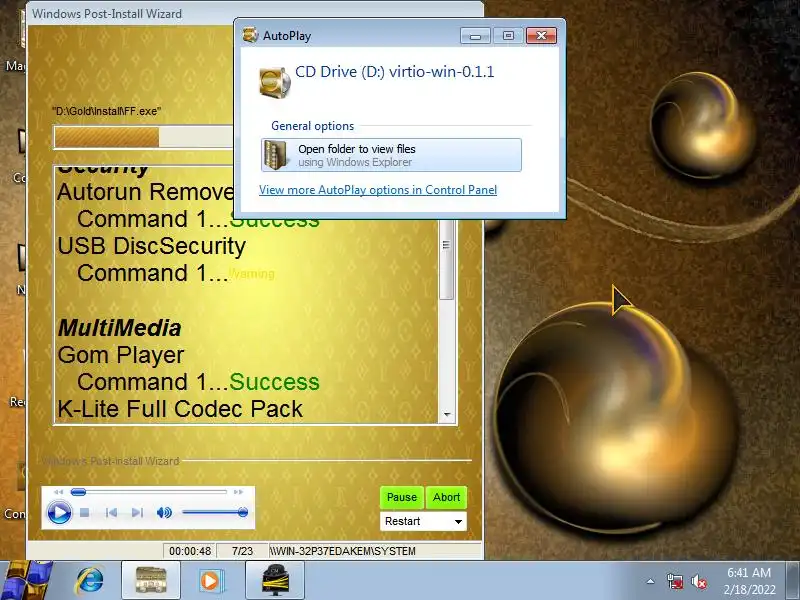Click the 7/23 progress counter
800x600 pixels.
pos(242,551)
